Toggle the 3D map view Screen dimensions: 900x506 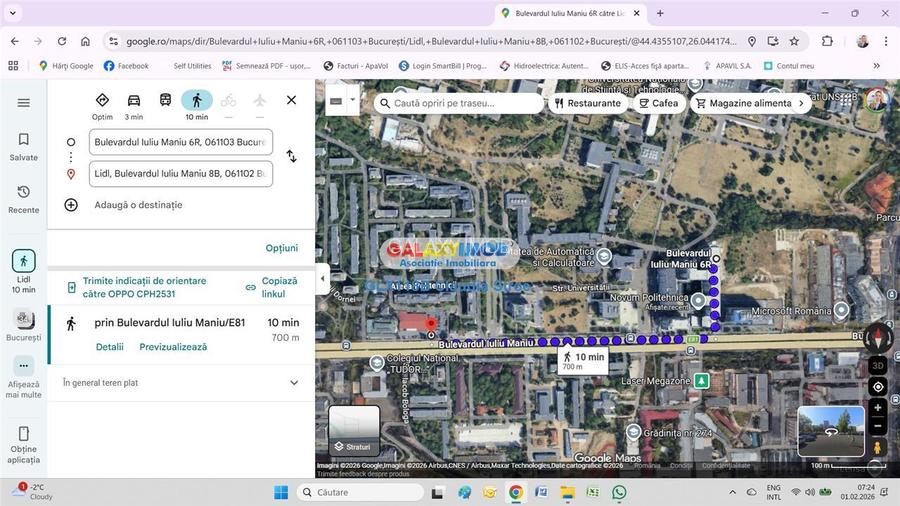[x=878, y=365]
